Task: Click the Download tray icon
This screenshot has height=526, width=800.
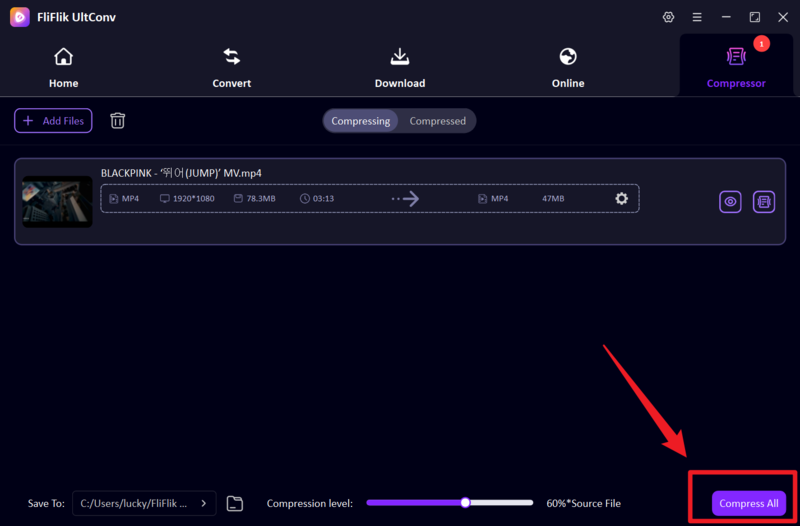Action: pos(399,56)
